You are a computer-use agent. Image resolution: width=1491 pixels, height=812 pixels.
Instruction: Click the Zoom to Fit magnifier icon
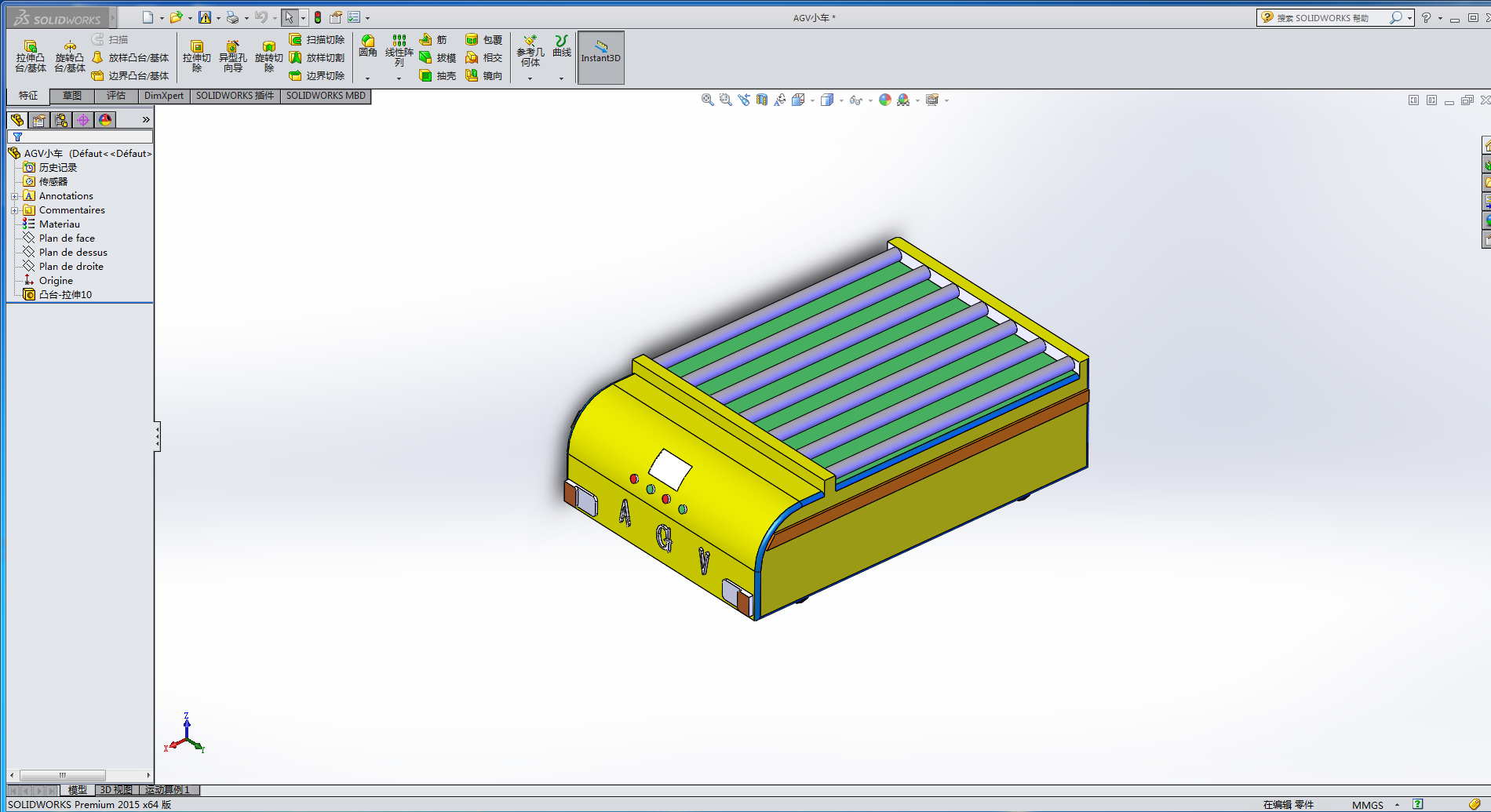(708, 100)
